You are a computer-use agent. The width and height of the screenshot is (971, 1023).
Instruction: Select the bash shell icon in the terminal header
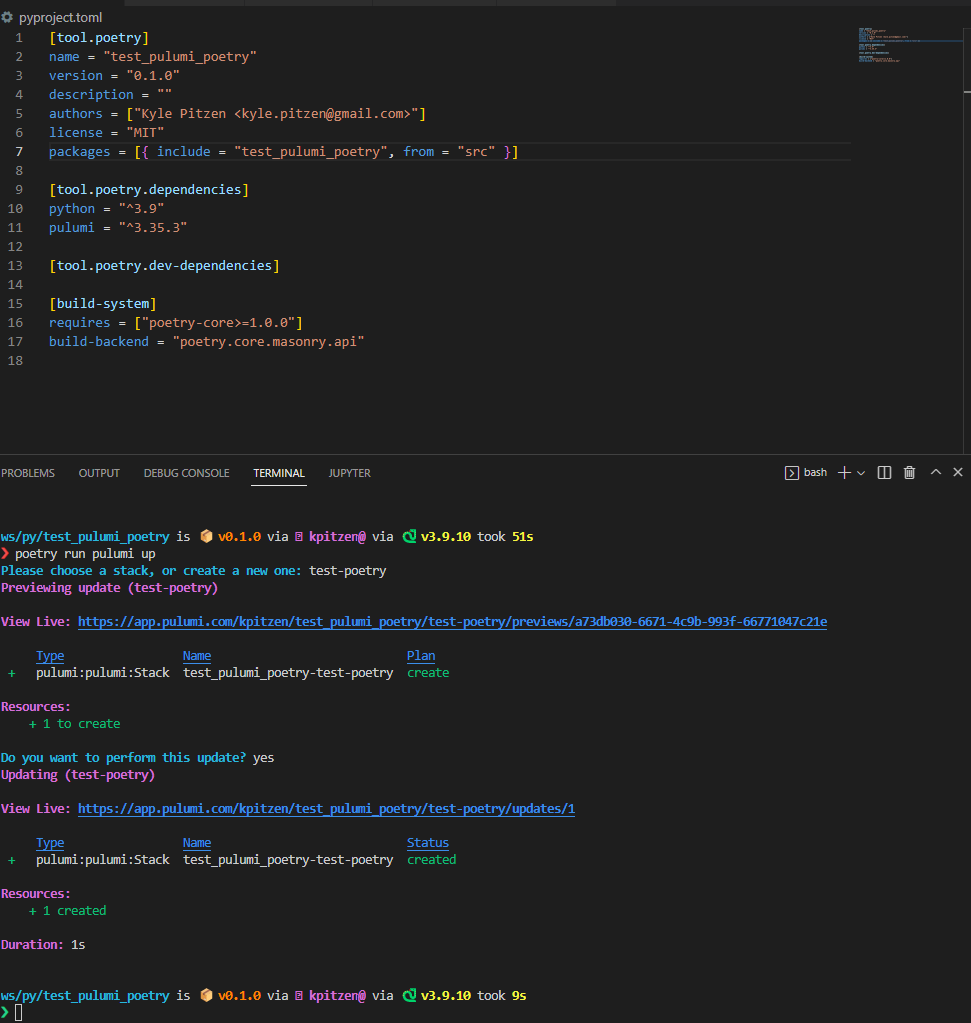point(792,472)
